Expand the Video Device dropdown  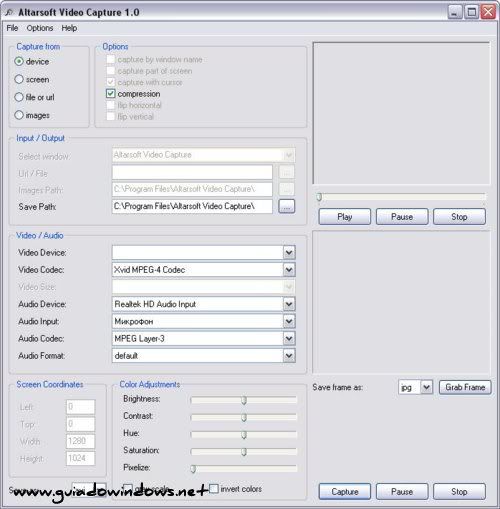coord(289,253)
